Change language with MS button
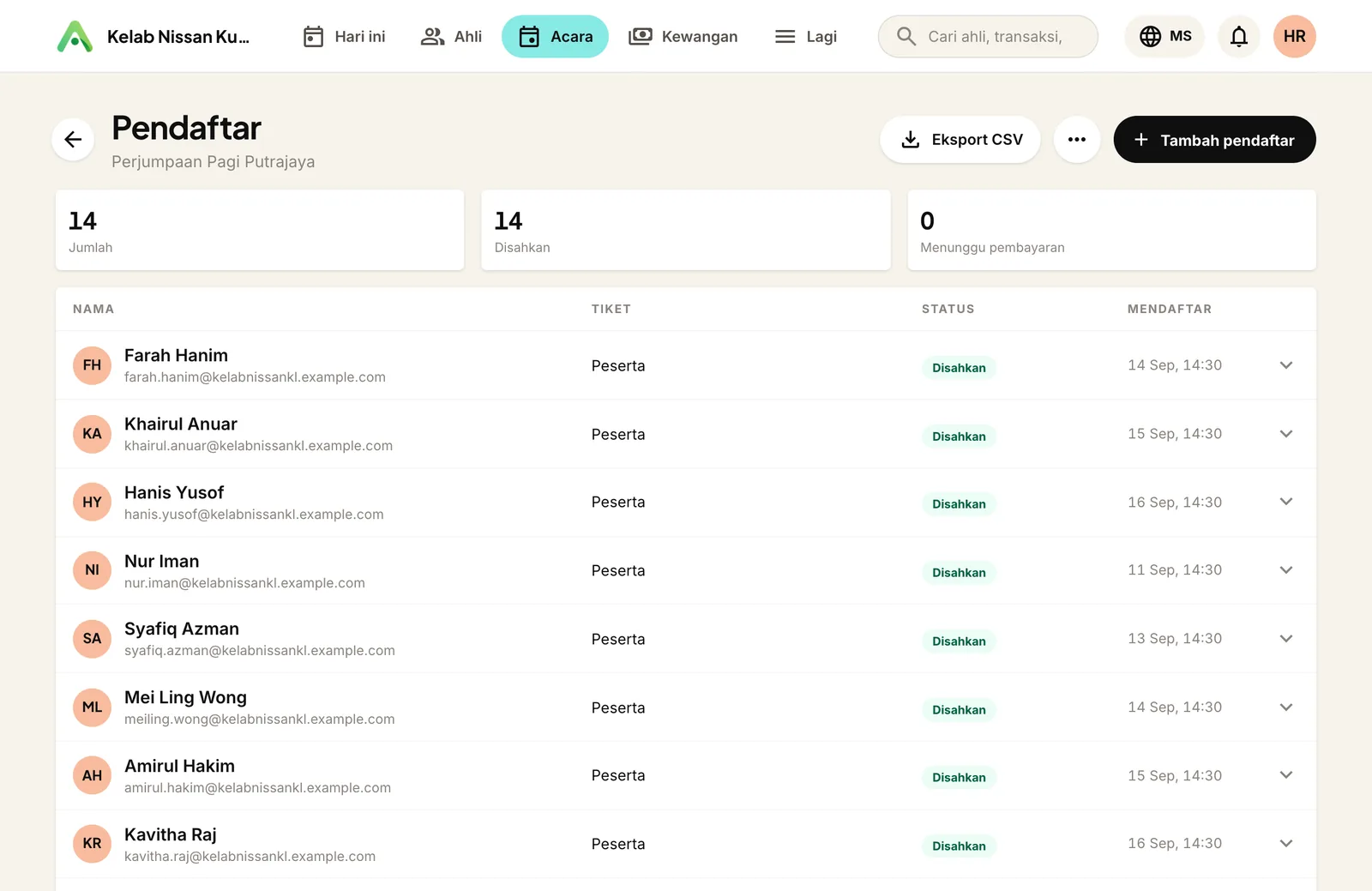Viewport: 1372px width, 891px height. [x=1164, y=36]
